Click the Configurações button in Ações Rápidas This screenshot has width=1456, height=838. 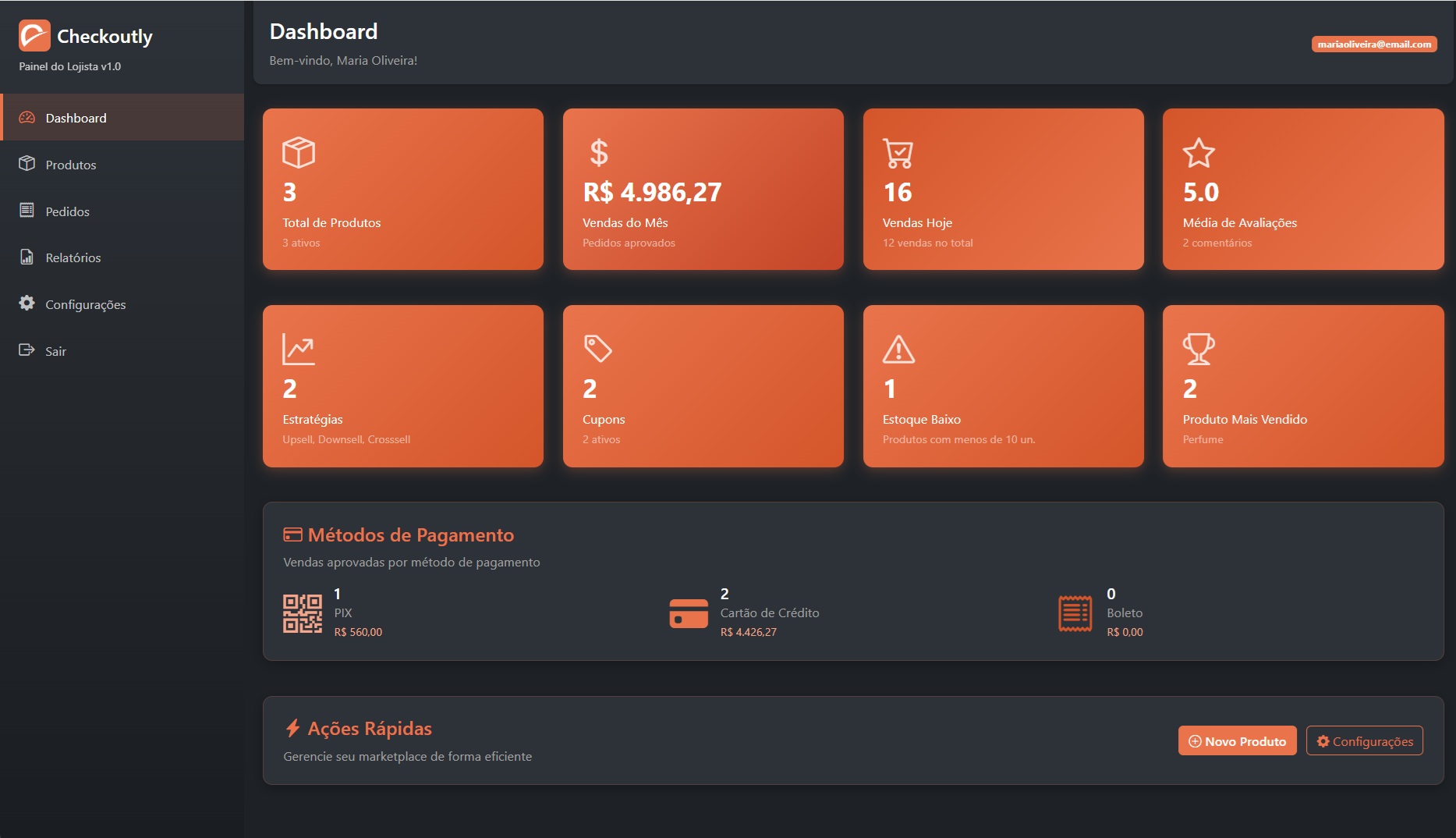pos(1364,741)
